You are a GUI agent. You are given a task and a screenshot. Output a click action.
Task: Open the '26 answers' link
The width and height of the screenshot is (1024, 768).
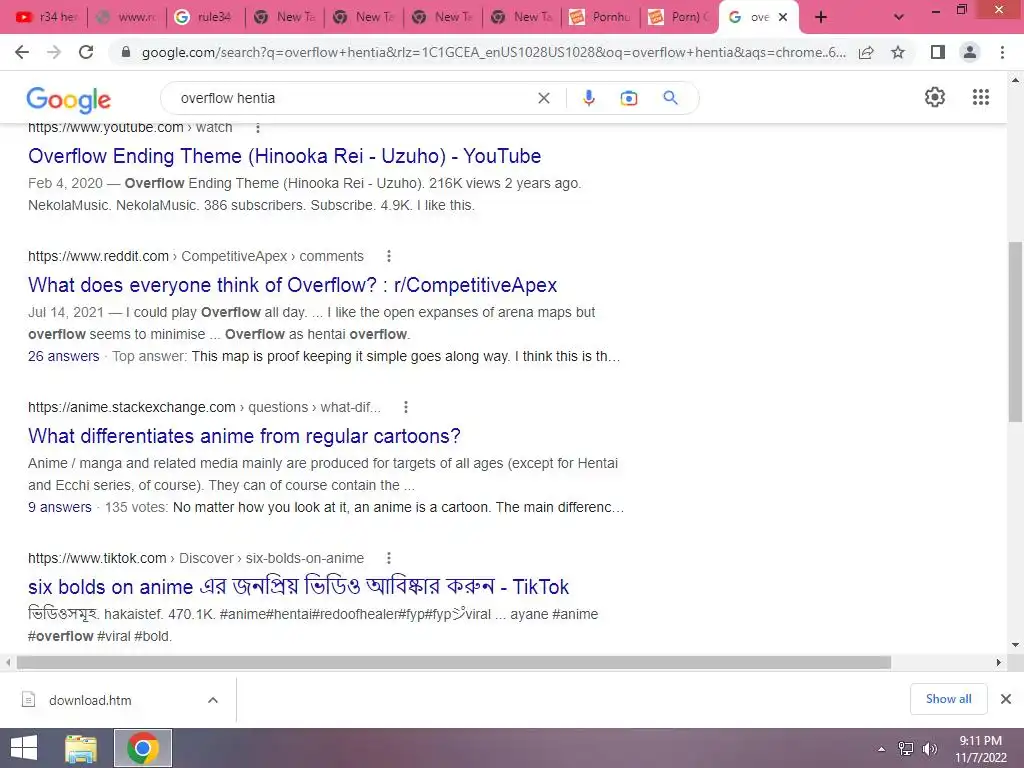[x=63, y=356]
